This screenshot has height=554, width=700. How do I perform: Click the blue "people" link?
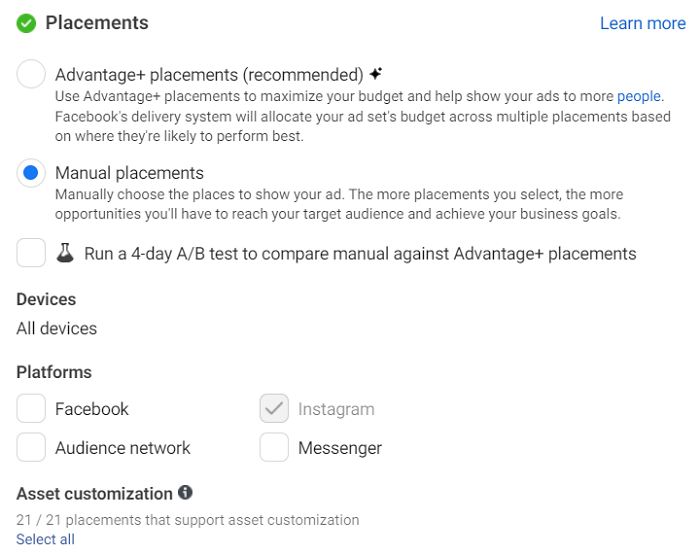[639, 96]
